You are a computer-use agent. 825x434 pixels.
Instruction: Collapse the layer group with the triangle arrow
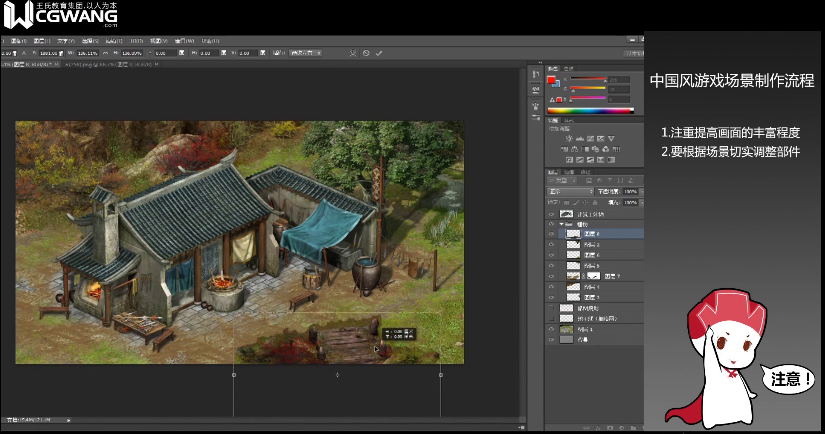(x=560, y=225)
